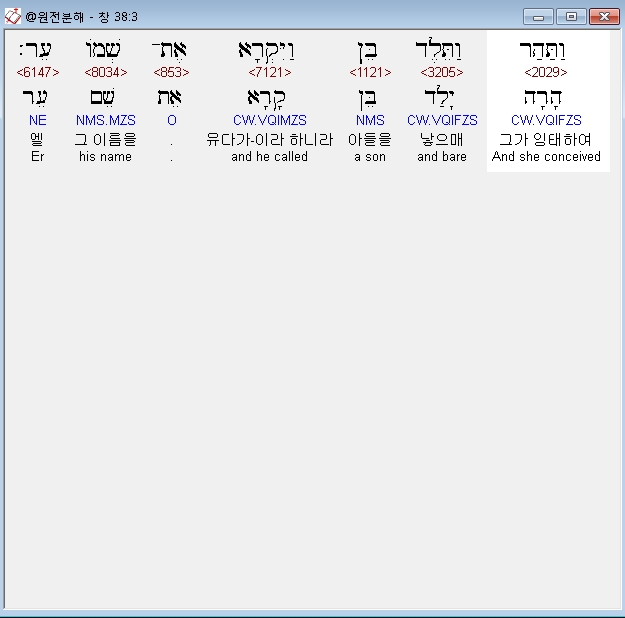625x618 pixels.
Task: Click Hebrew word above <7121>
Action: coord(266,51)
